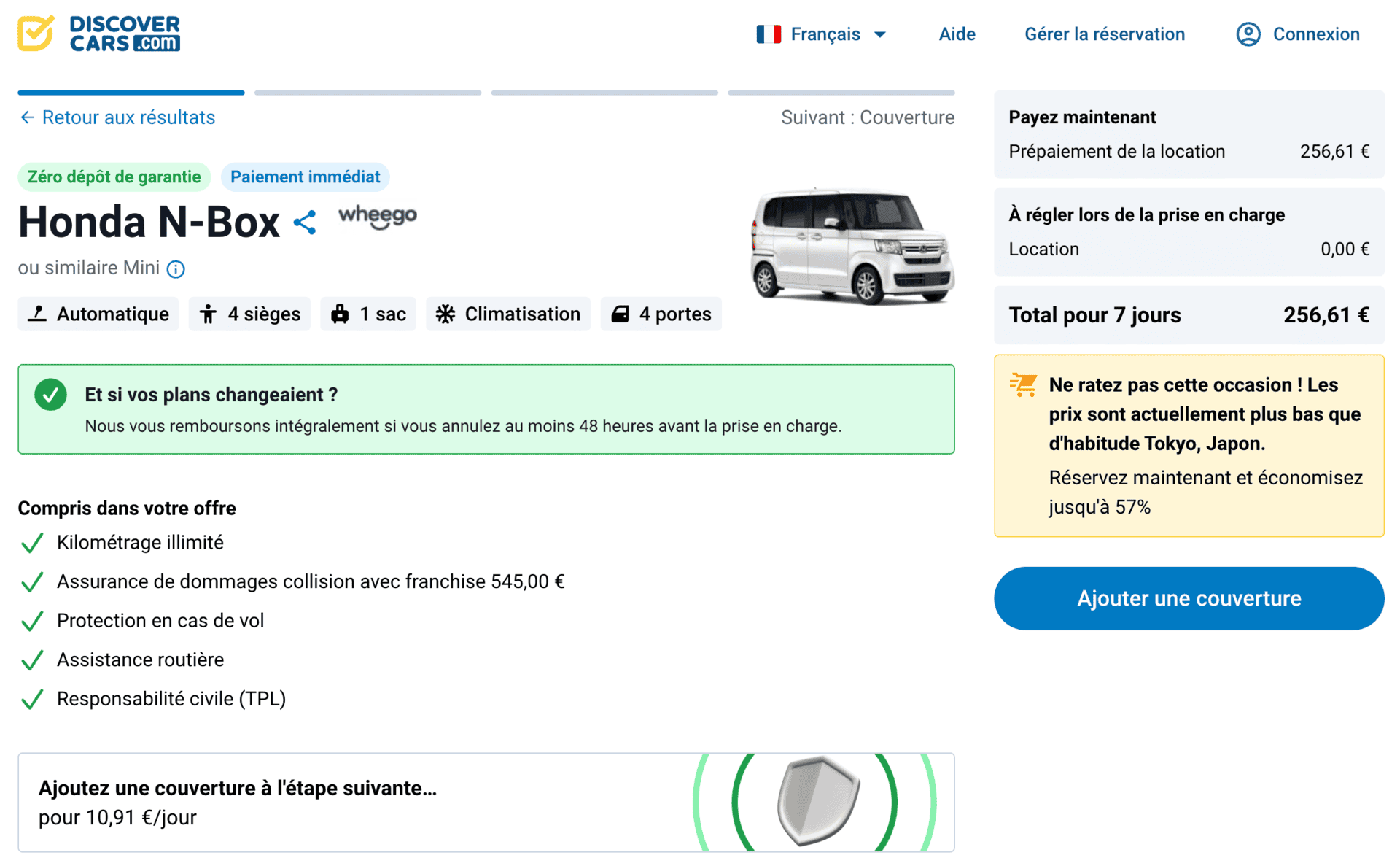Click the Climatisation snowflake icon
Screen dimensions: 1400x866
click(x=446, y=314)
